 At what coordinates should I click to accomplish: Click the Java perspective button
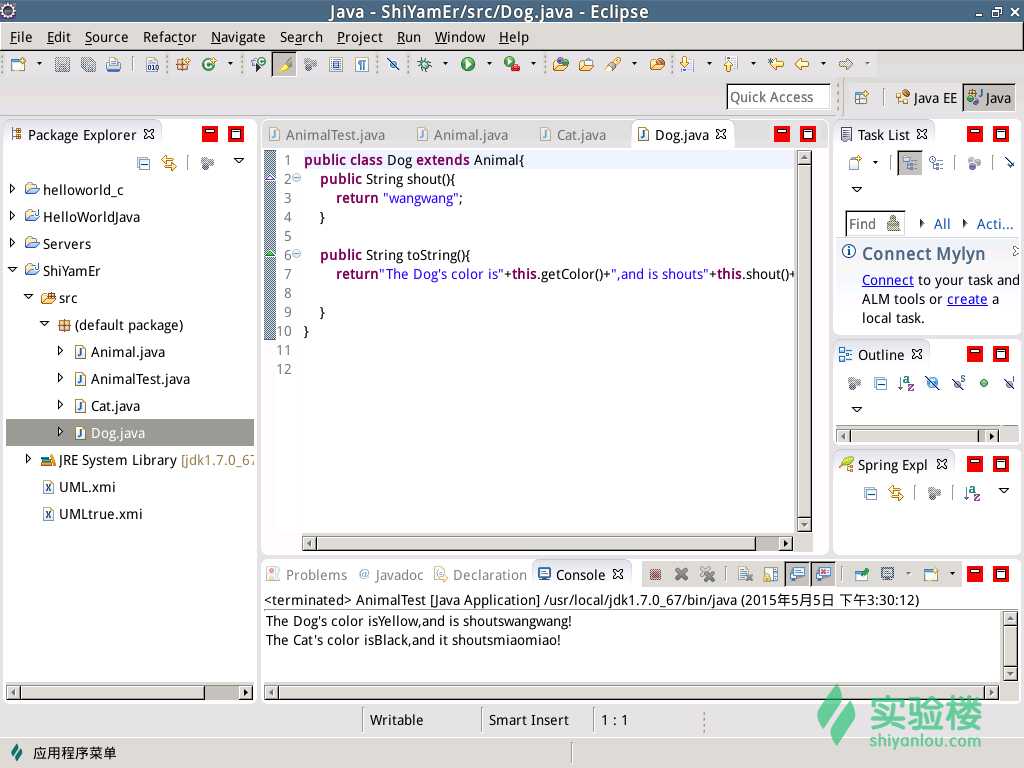(989, 97)
